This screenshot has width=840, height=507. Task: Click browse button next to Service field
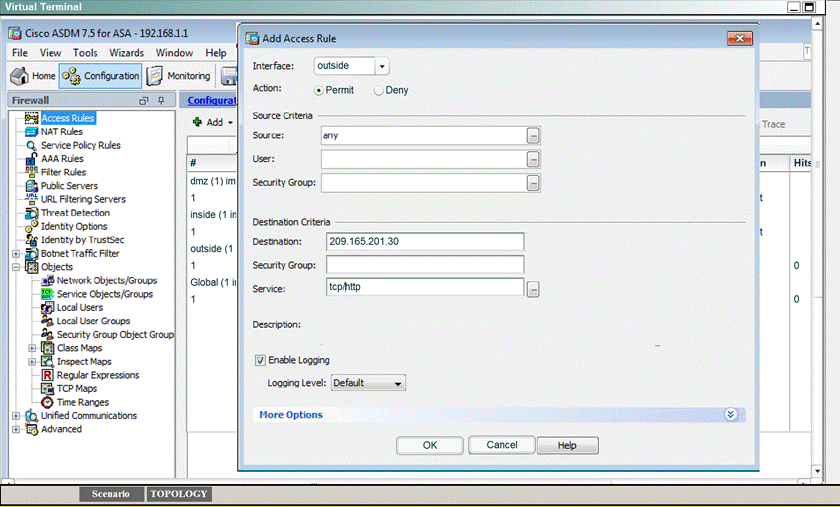click(x=534, y=289)
